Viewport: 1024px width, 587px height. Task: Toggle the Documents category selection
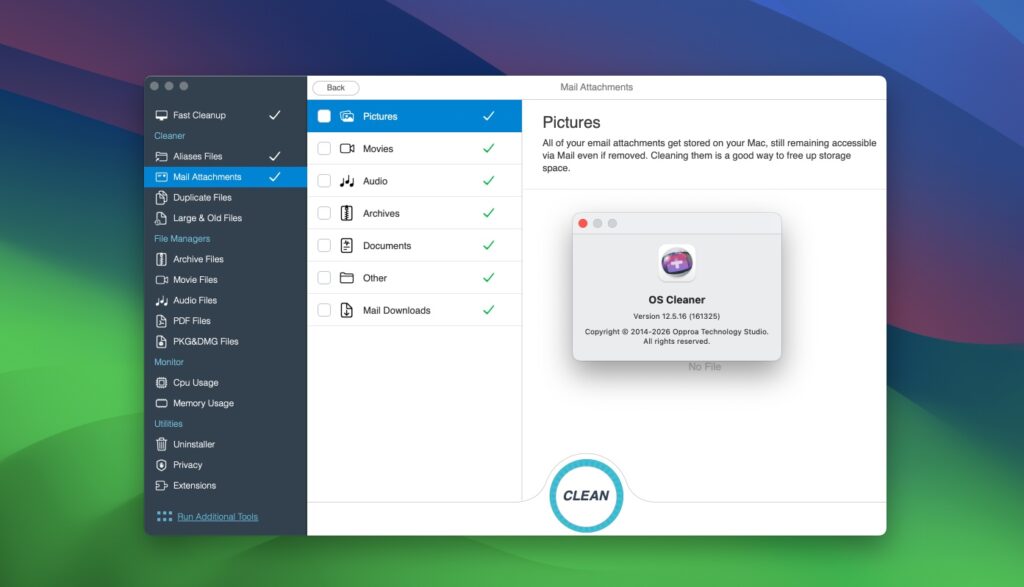[324, 245]
